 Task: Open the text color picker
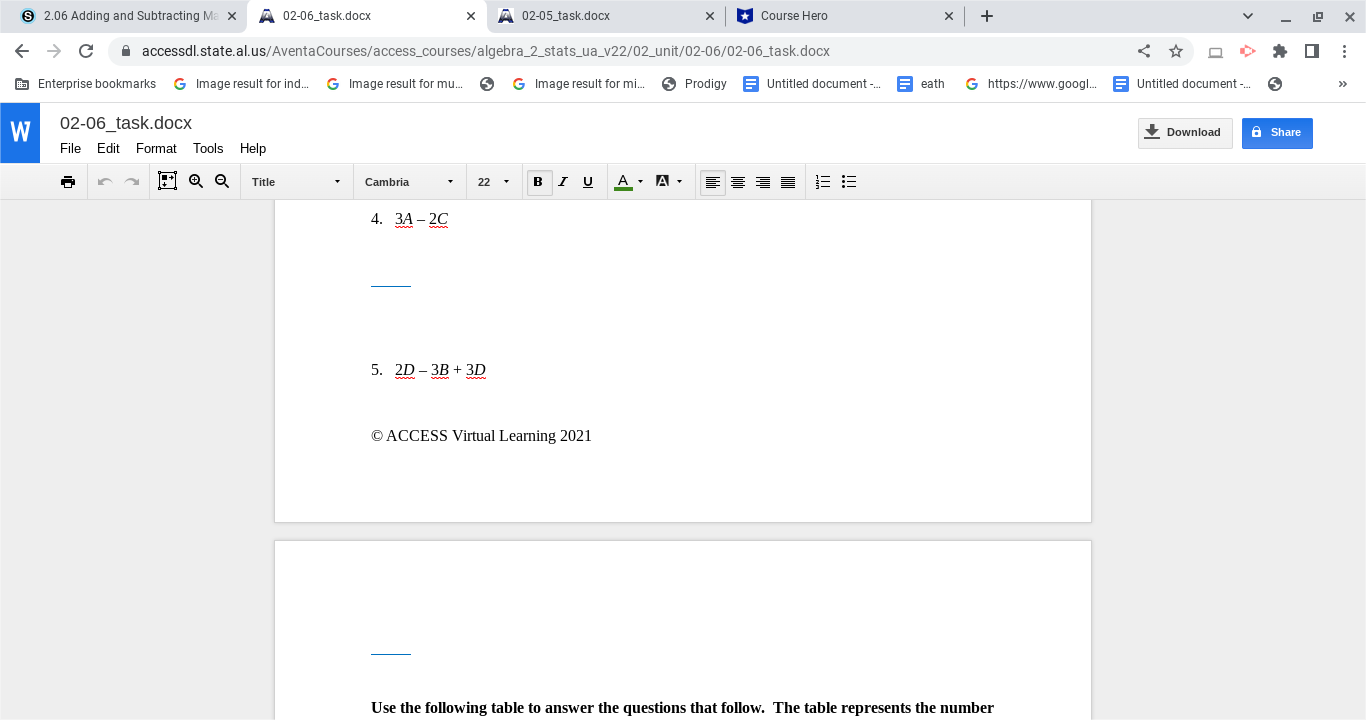pyautogui.click(x=623, y=181)
